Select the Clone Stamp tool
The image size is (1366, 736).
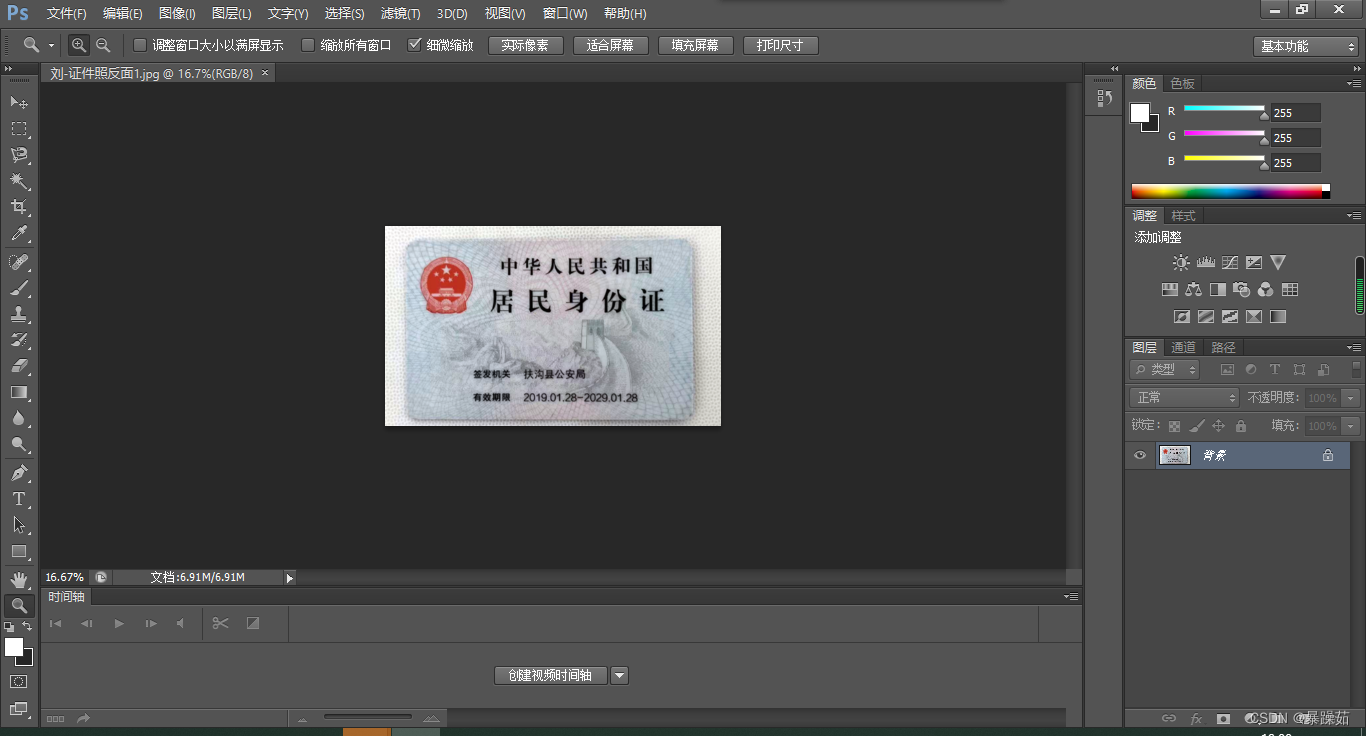pyautogui.click(x=19, y=314)
